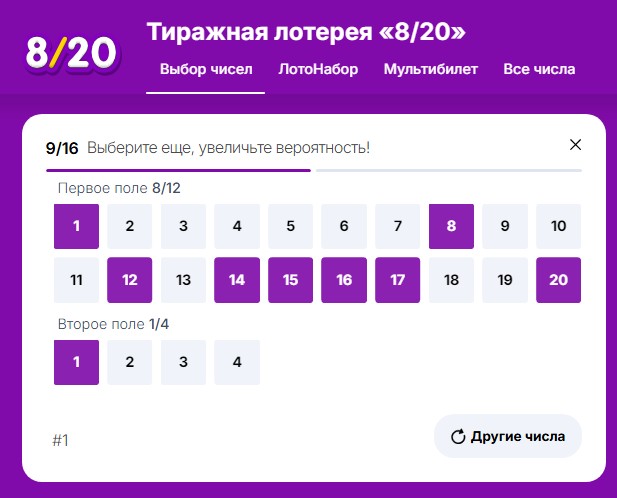Unmark number 14 in the first field
Image resolution: width=617 pixels, height=498 pixels.
click(237, 280)
